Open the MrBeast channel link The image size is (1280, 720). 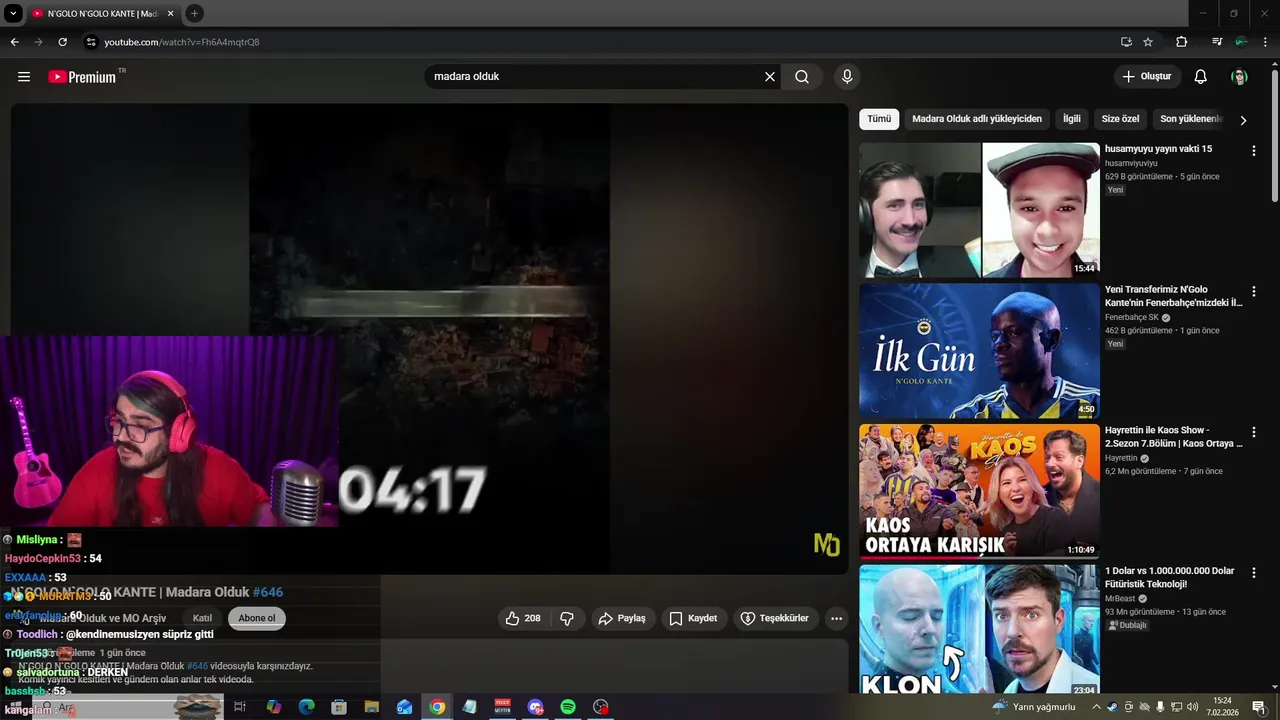(1120, 599)
